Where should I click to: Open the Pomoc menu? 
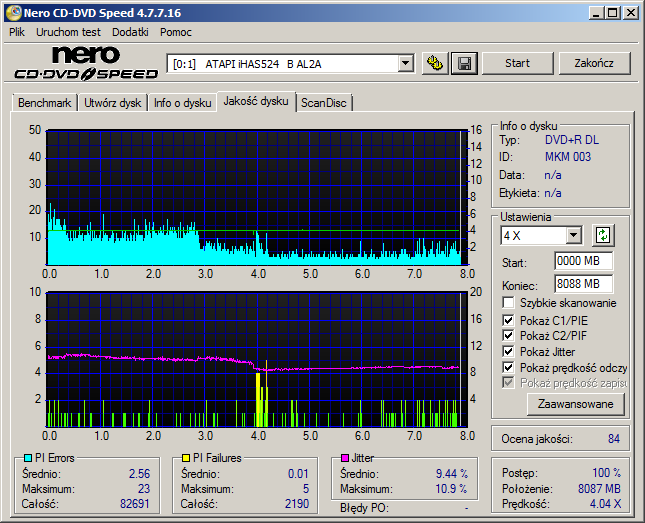click(176, 32)
